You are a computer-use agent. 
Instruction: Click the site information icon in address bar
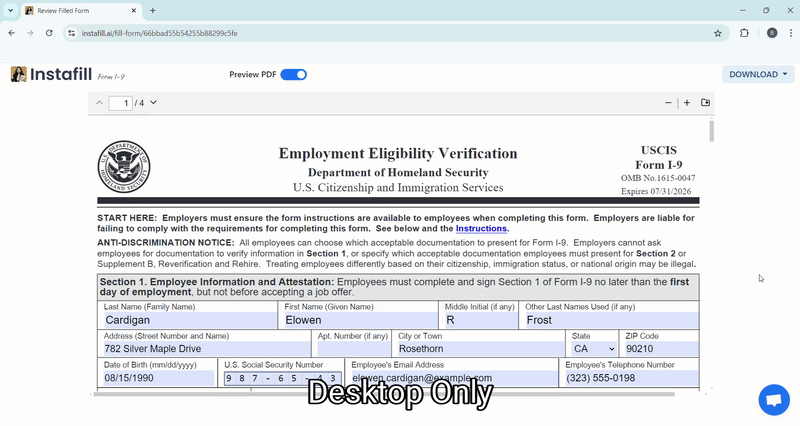pyautogui.click(x=71, y=33)
